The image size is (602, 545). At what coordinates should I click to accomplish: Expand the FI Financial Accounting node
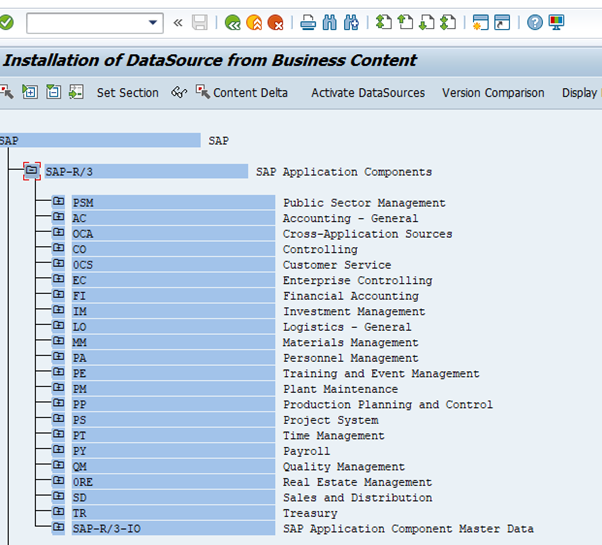pyautogui.click(x=58, y=294)
